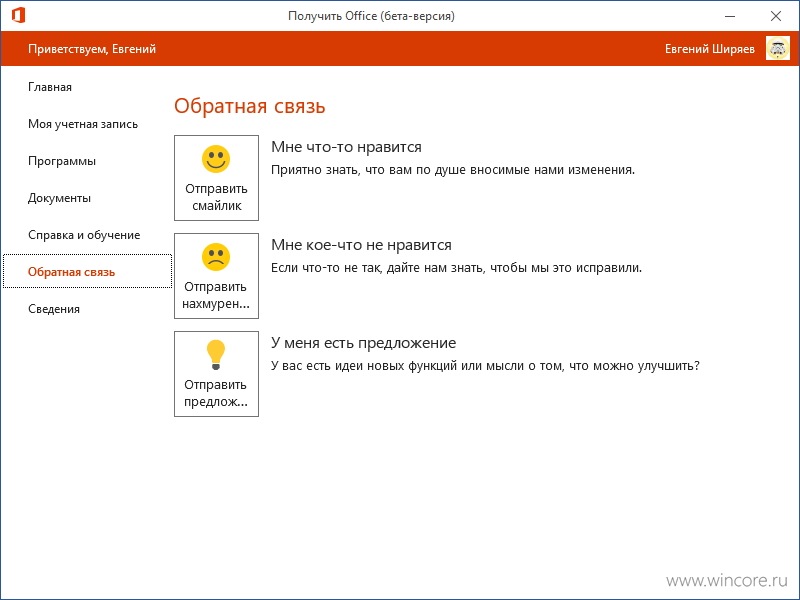Image resolution: width=800 pixels, height=600 pixels.
Task: Go to Моя учетная запись
Action: click(83, 124)
